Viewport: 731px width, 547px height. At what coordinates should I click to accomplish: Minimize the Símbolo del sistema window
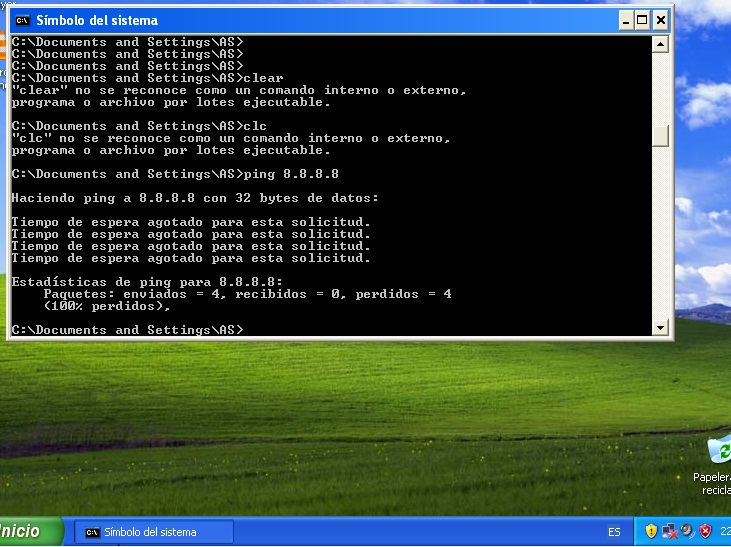[626, 21]
